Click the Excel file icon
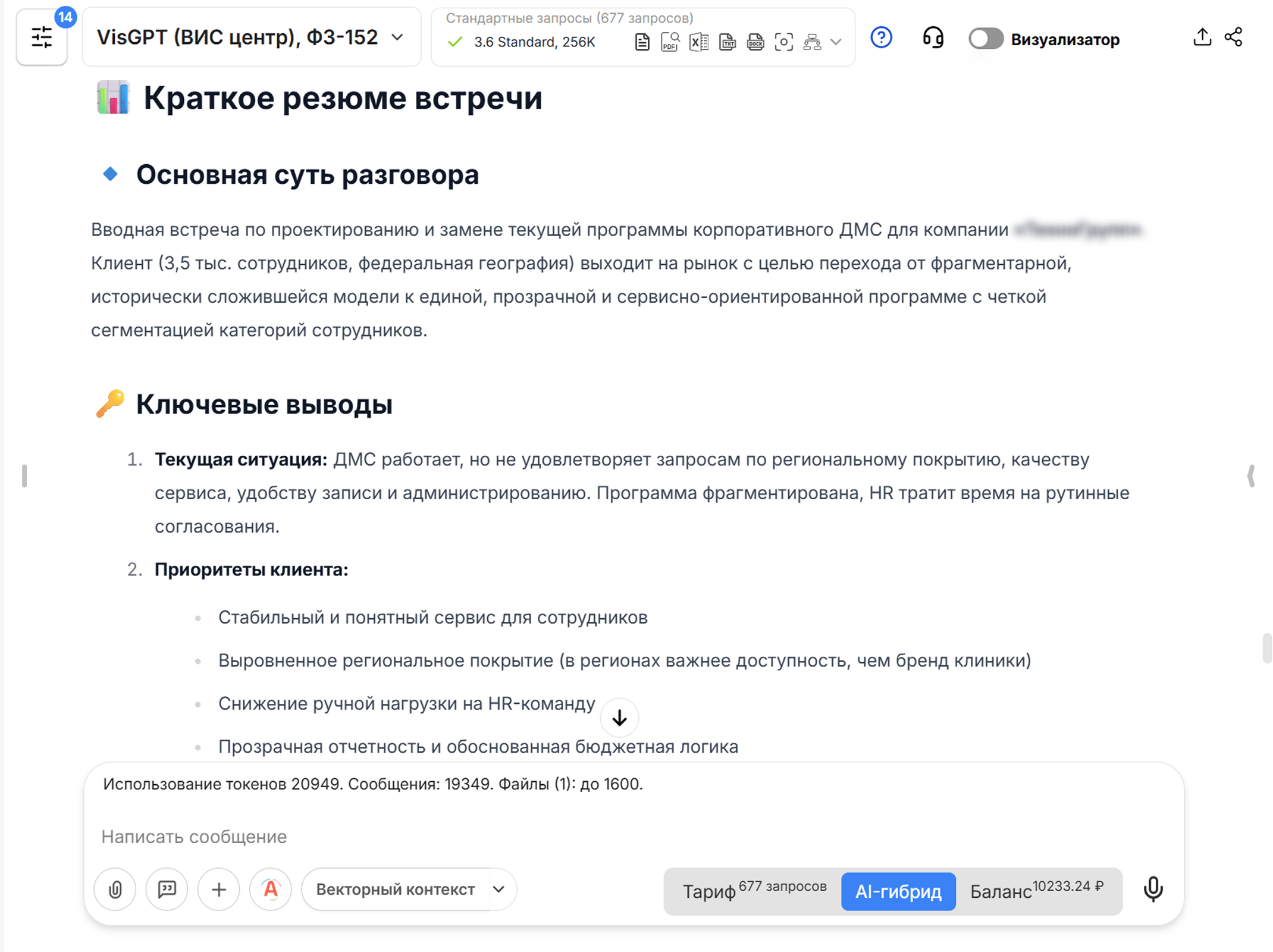Screen dimensions: 1273x952 pyautogui.click(x=698, y=42)
